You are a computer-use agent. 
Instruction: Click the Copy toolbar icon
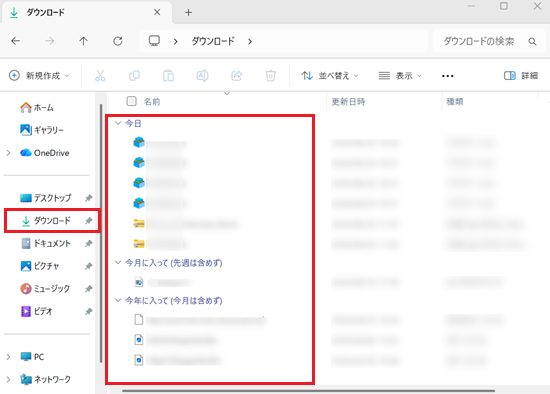click(134, 75)
